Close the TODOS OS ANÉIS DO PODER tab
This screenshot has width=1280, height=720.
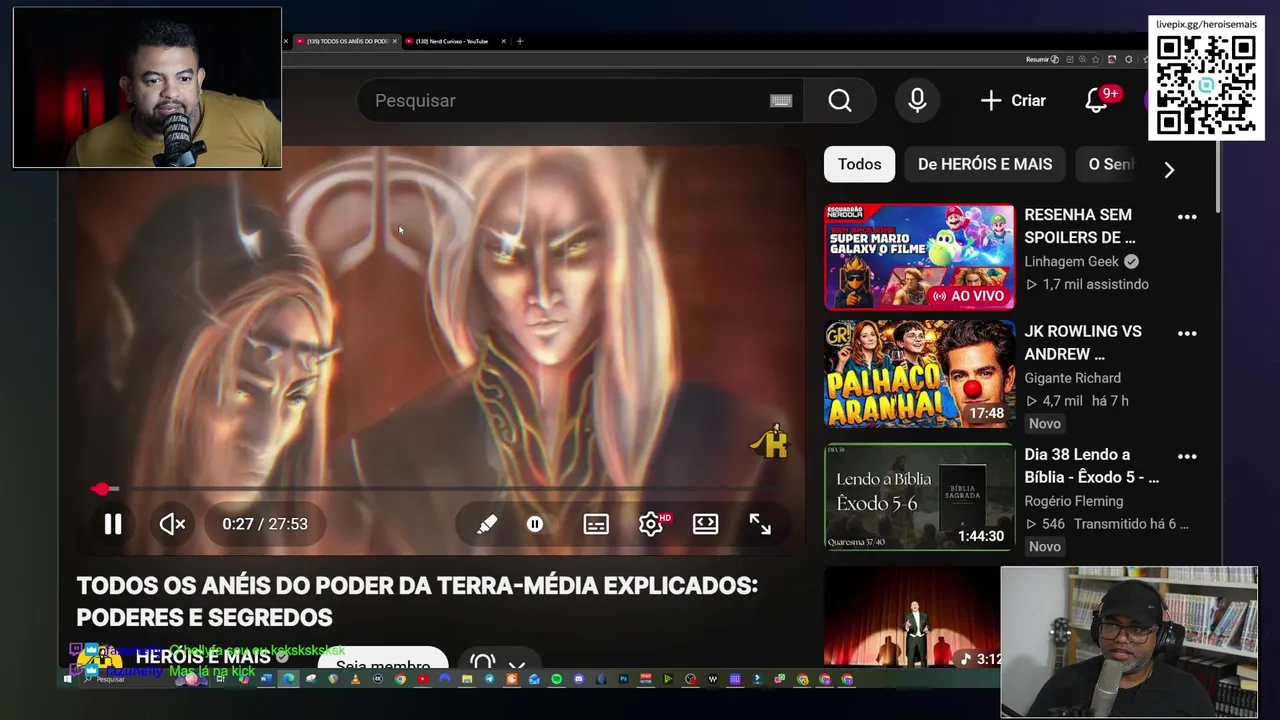coord(394,41)
